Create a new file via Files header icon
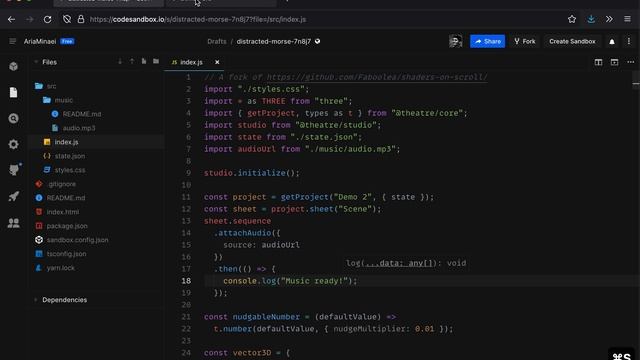This screenshot has width=640, height=360. click(x=144, y=62)
